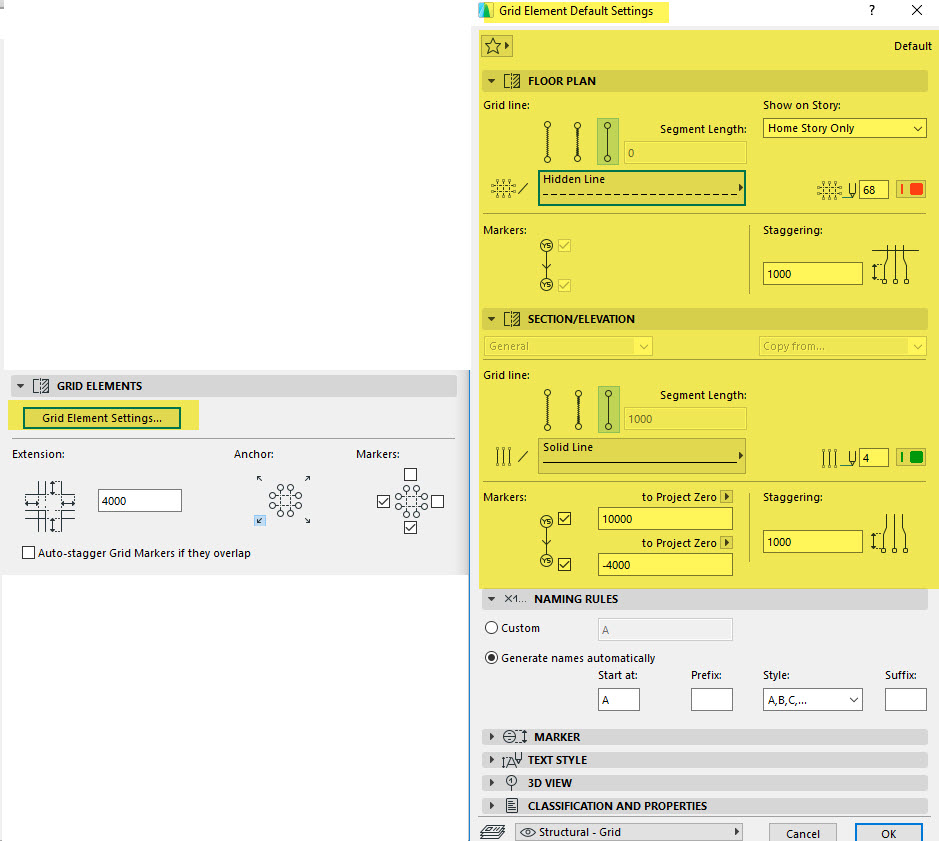Click the Grid Element Settings button
Screen dimensions: 939x841
point(102,418)
